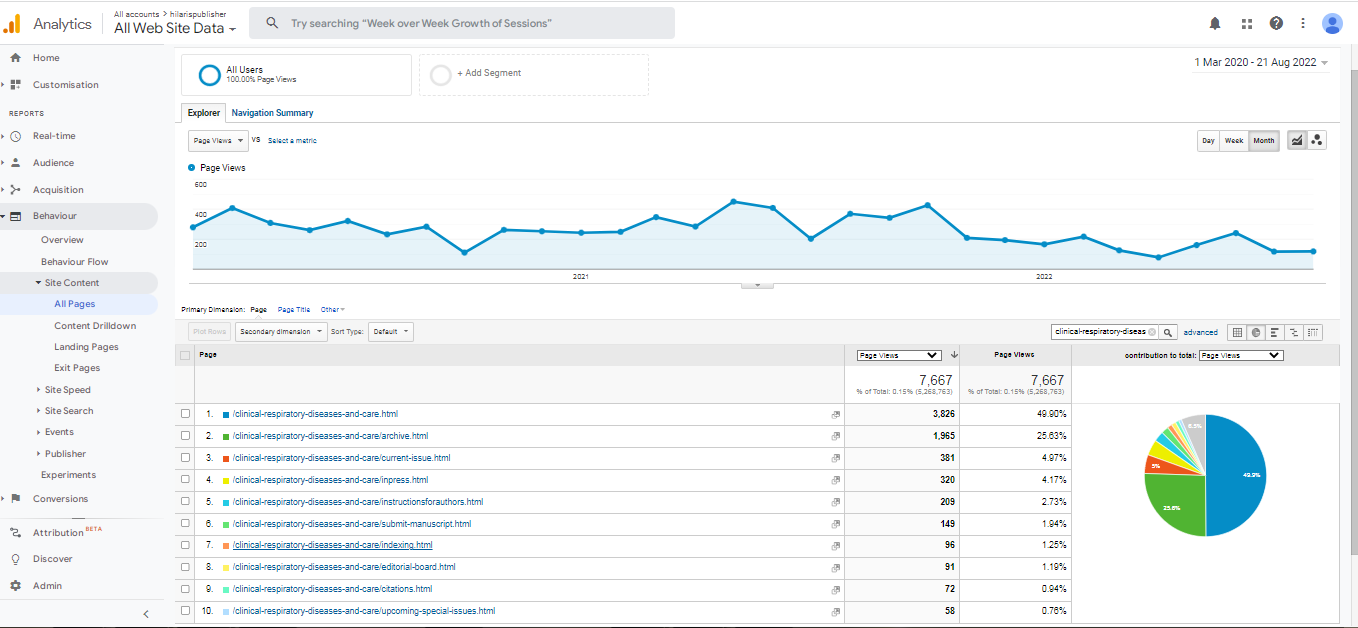This screenshot has height=628, width=1358.
Task: Open archive.html page in new window icon
Action: (835, 436)
